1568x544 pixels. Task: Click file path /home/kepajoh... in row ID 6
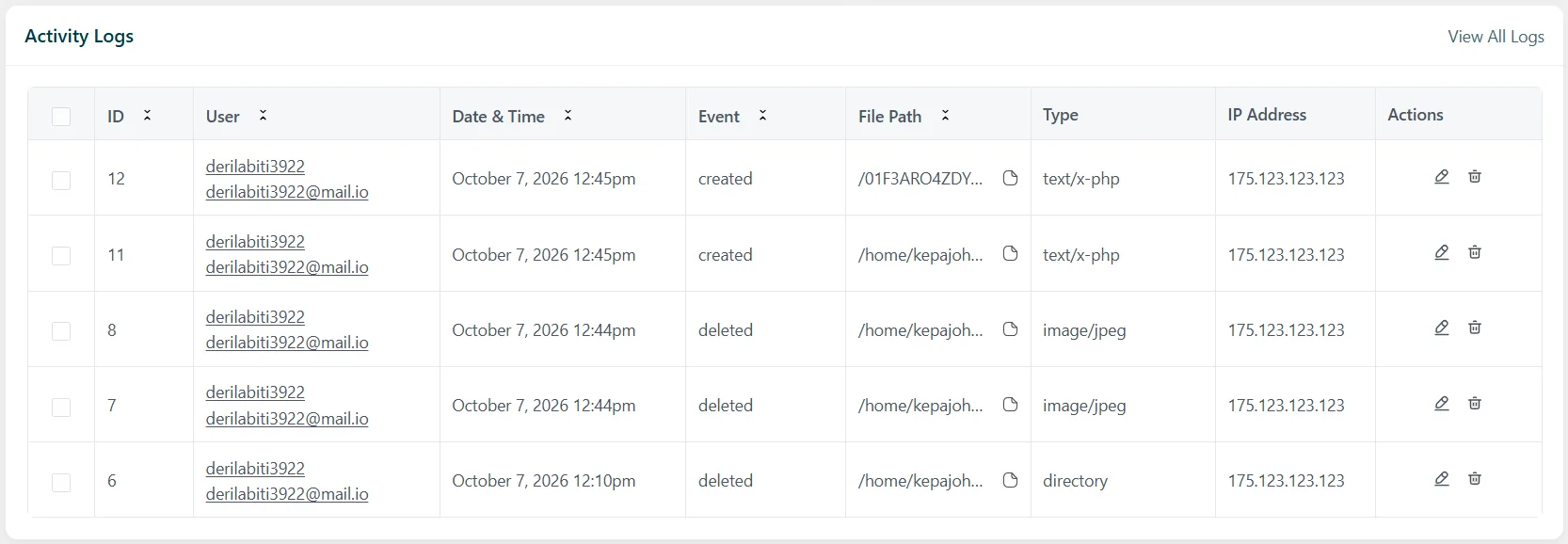920,480
